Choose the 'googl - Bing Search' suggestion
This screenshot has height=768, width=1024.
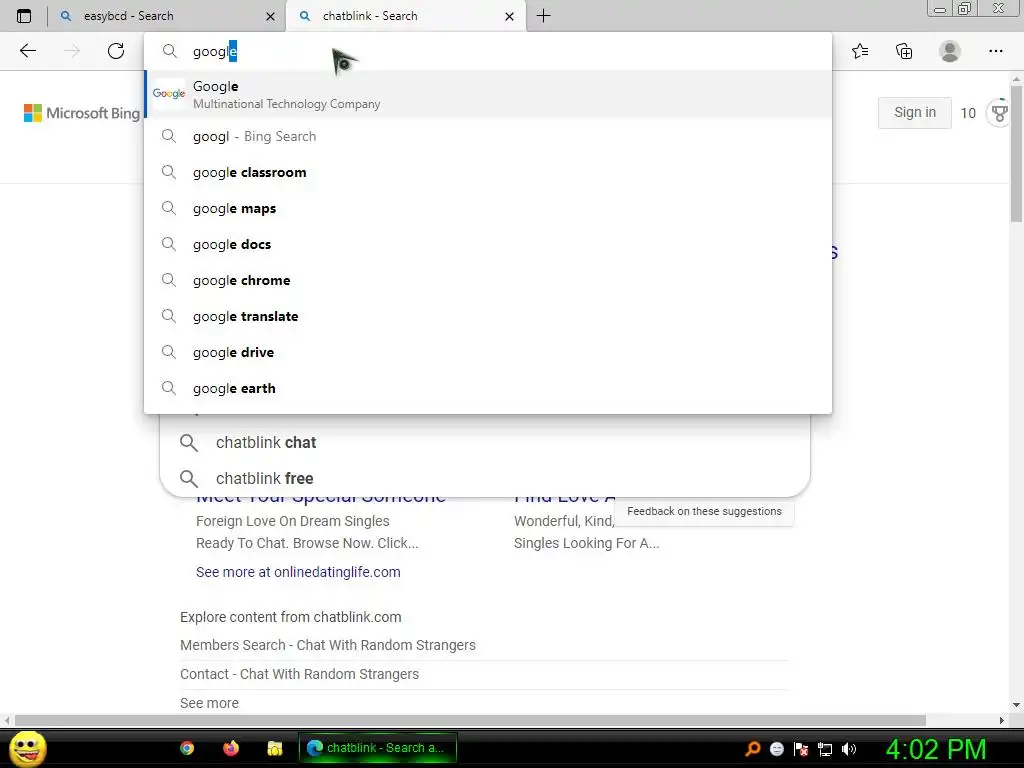coord(488,136)
